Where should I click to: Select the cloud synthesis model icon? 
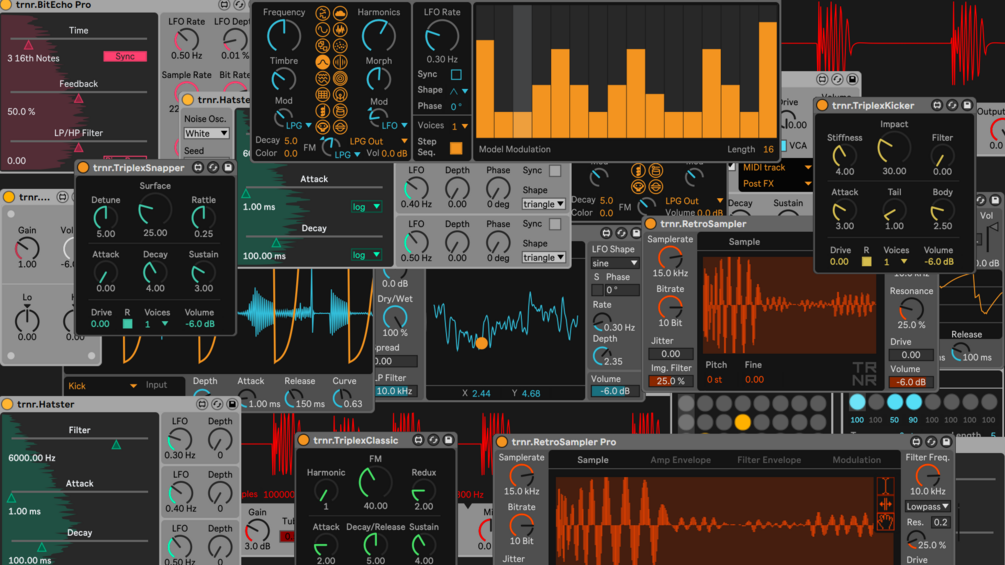[340, 13]
